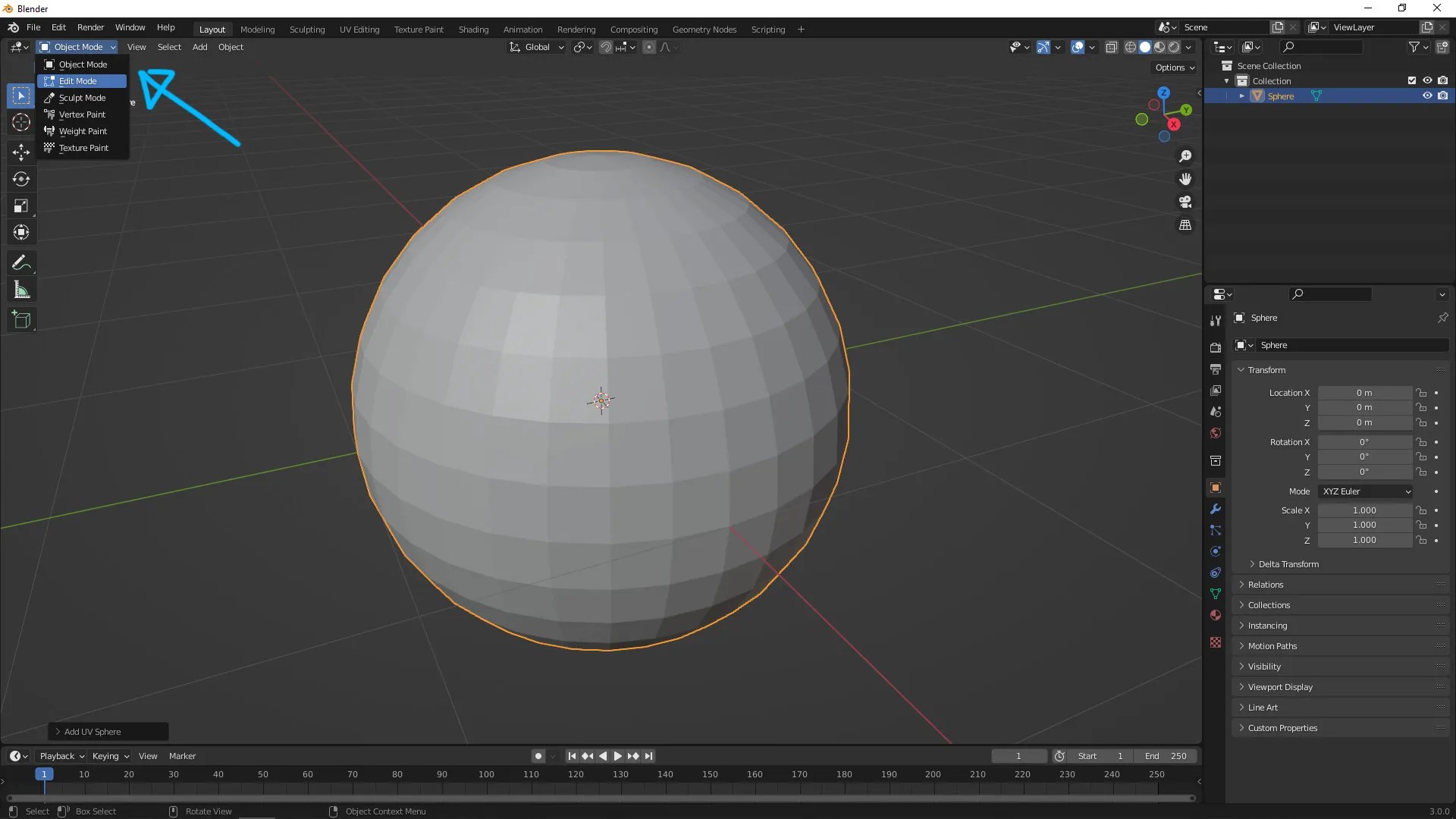
Task: Switch to the Sculpting workspace tab
Action: pyautogui.click(x=306, y=30)
